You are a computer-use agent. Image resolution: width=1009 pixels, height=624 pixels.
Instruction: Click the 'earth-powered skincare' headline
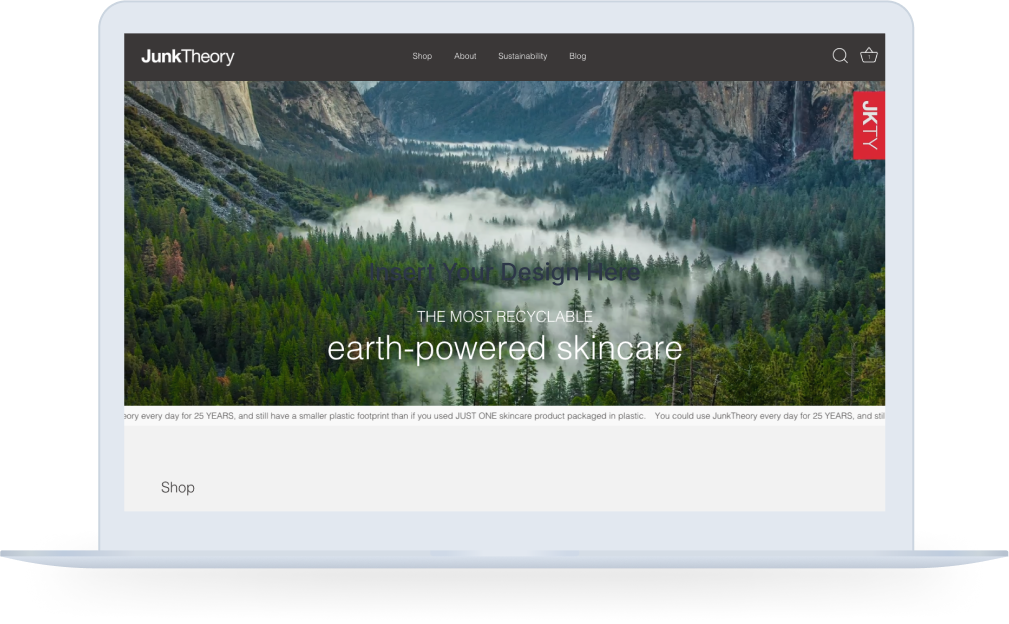point(504,348)
